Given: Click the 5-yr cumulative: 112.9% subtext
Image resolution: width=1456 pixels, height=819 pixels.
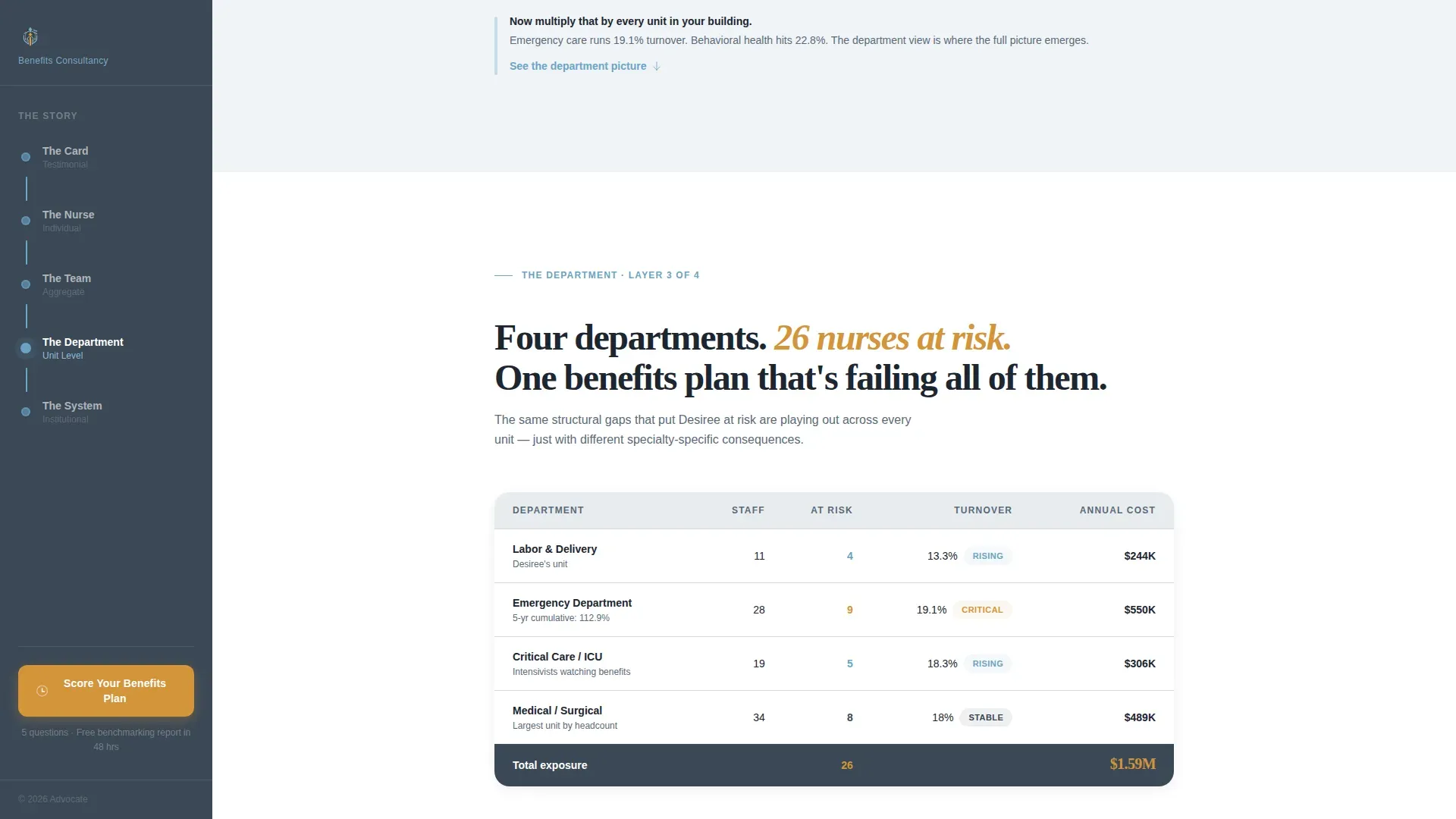Looking at the screenshot, I should (x=561, y=618).
